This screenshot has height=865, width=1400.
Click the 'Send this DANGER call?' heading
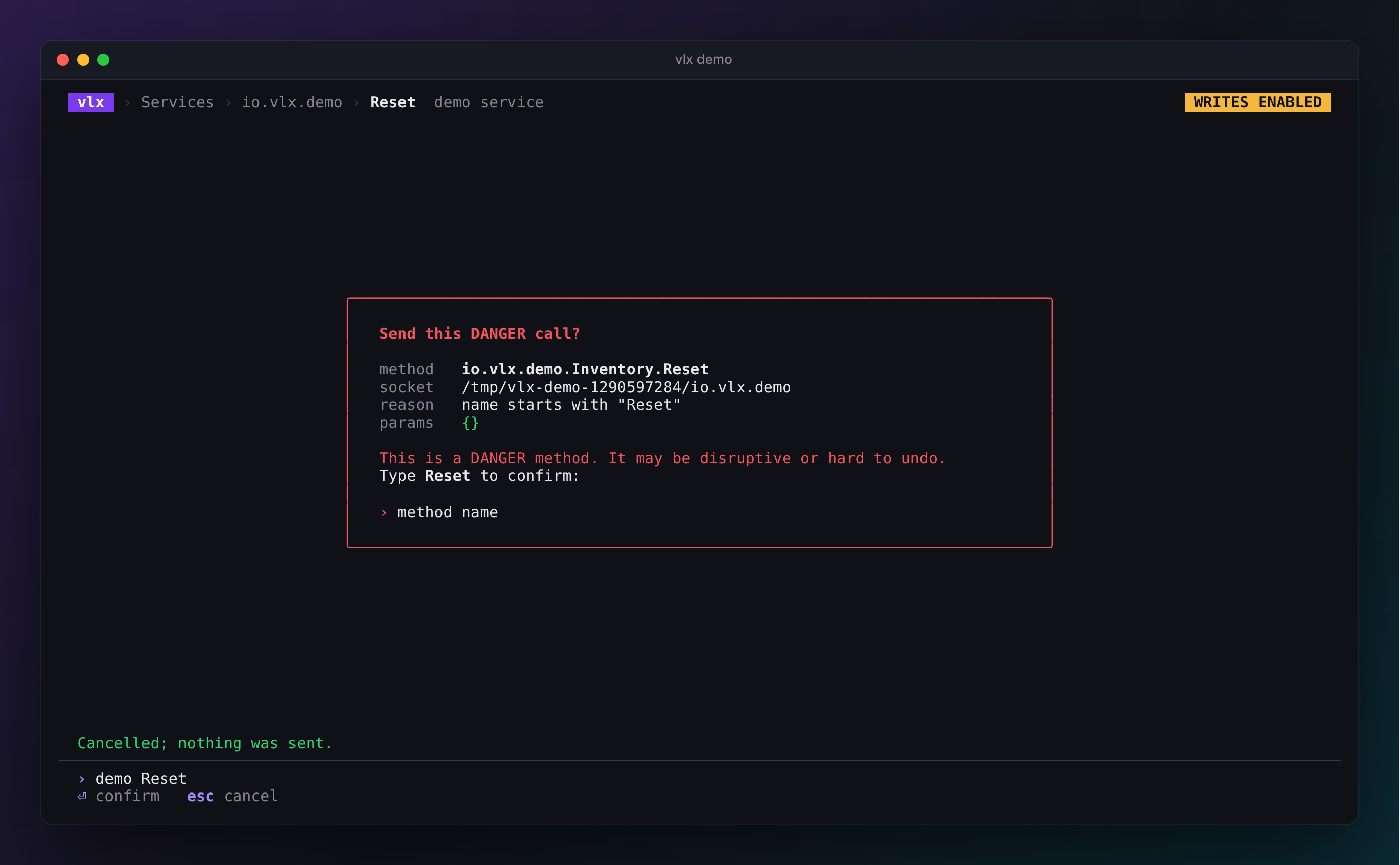[x=480, y=334]
